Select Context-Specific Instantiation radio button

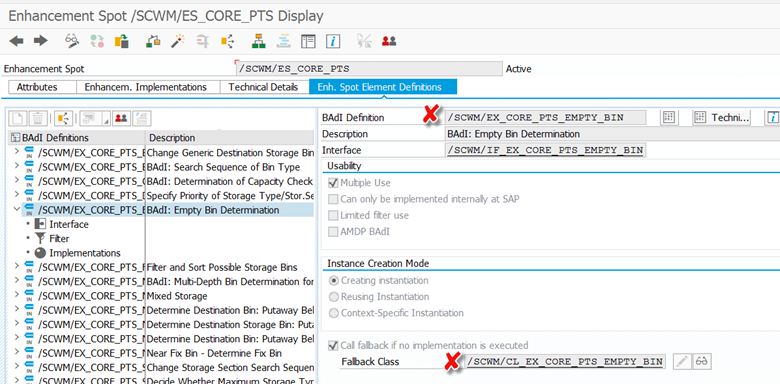coord(334,313)
